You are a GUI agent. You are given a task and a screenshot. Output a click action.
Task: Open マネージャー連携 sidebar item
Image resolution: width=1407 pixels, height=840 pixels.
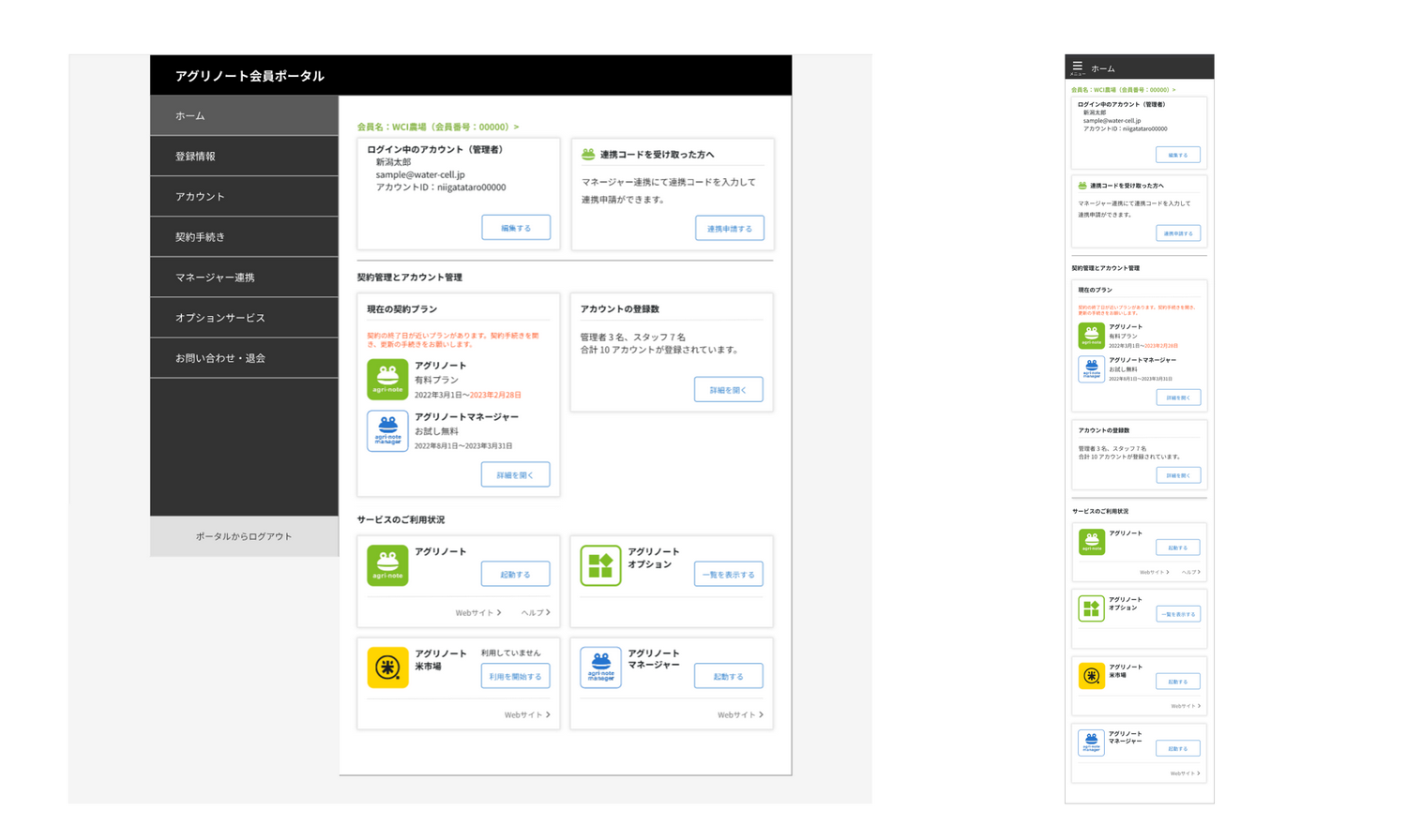coord(244,277)
